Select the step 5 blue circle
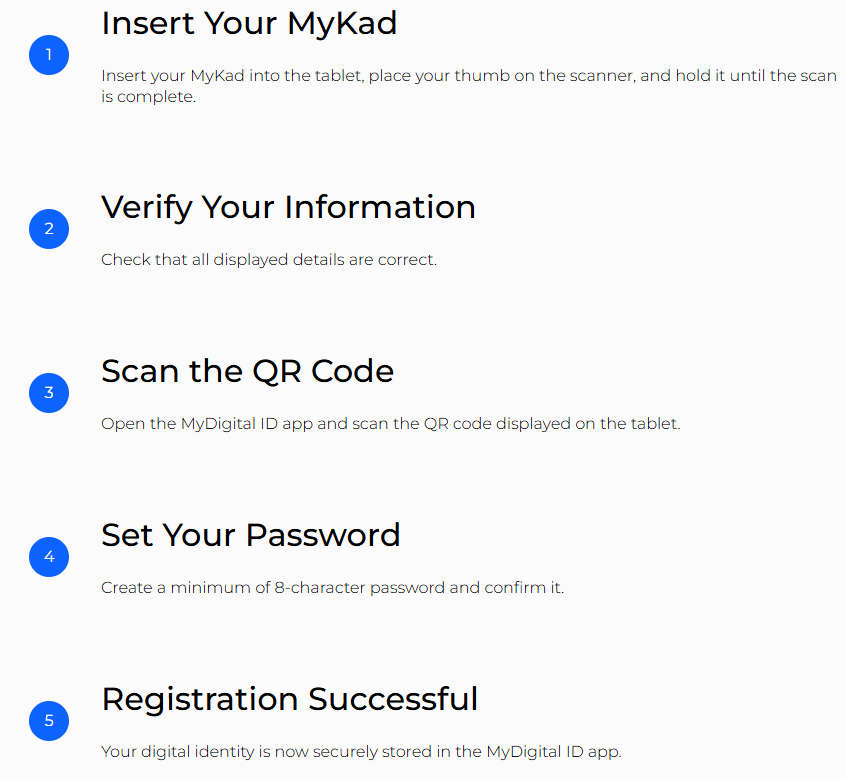Viewport: 845px width, 779px height. tap(49, 720)
